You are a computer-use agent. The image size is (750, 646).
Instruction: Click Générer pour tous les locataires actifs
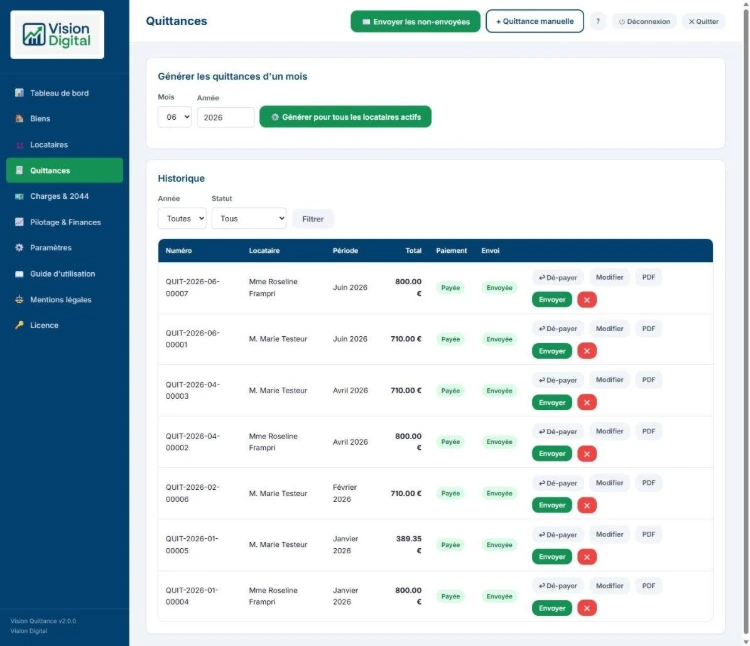[345, 117]
